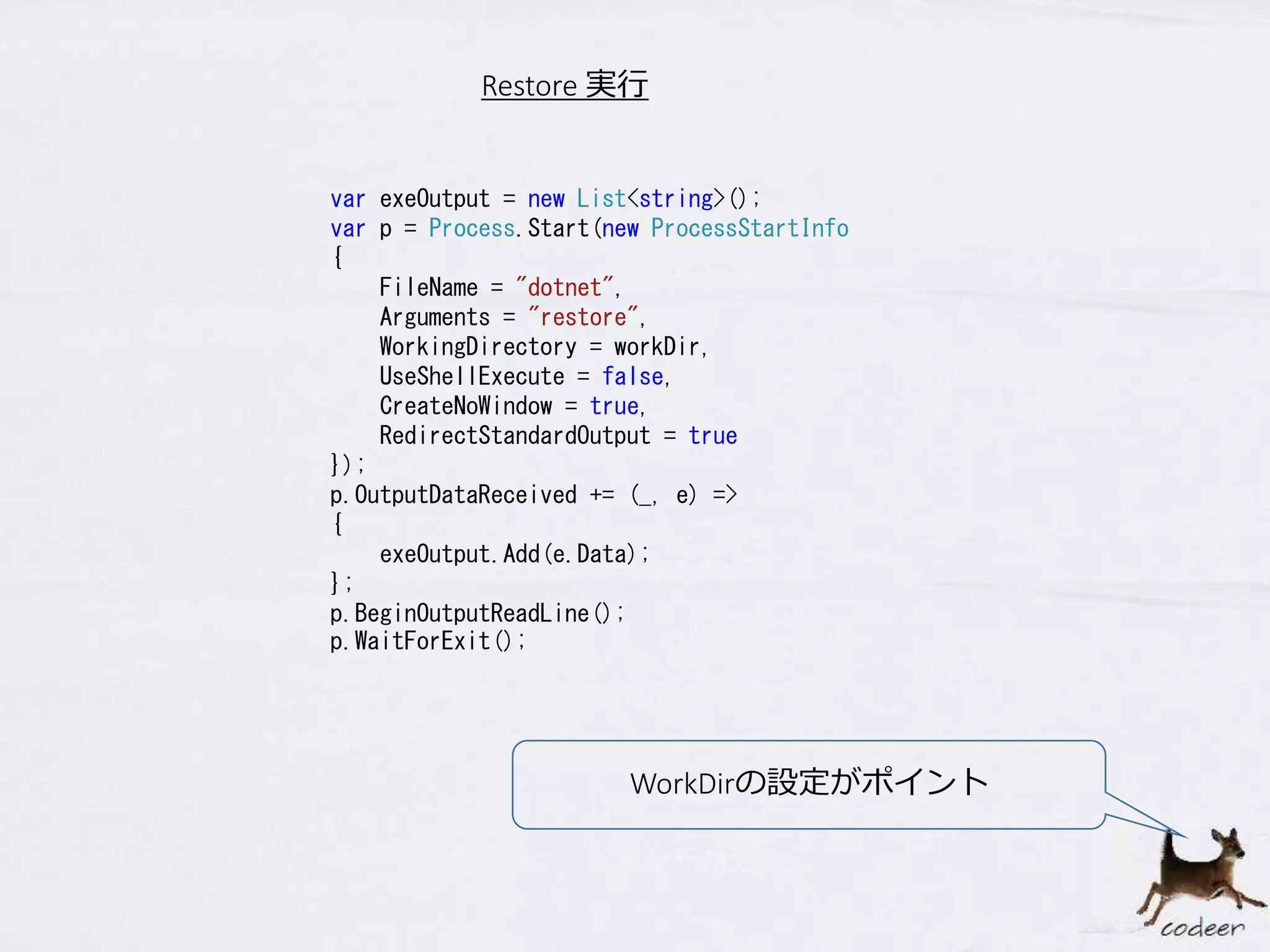This screenshot has height=952, width=1270.
Task: Click the line "var exeOutput = new List<string>();"
Action: (545, 199)
